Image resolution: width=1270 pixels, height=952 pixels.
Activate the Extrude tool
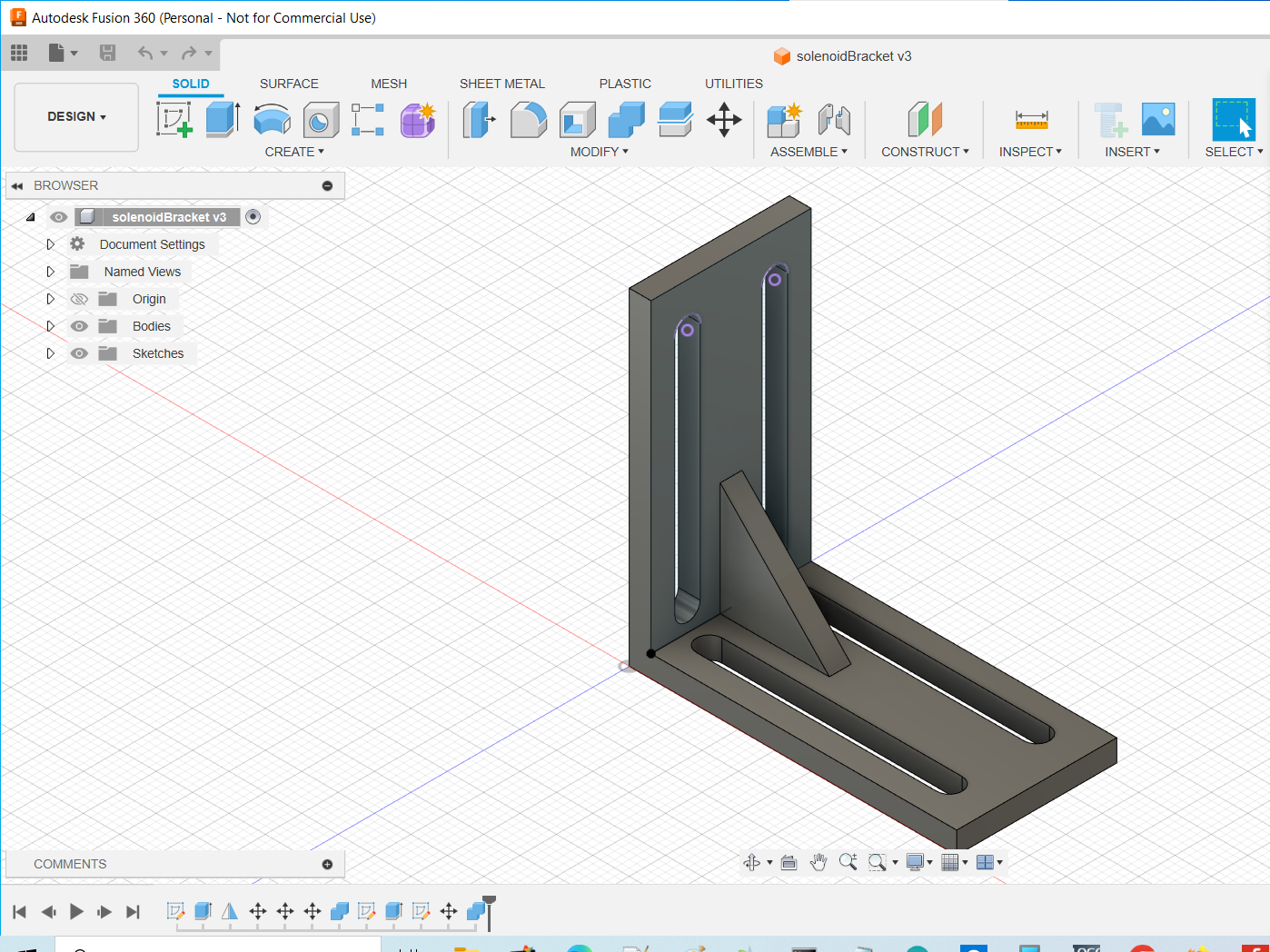pyautogui.click(x=223, y=119)
